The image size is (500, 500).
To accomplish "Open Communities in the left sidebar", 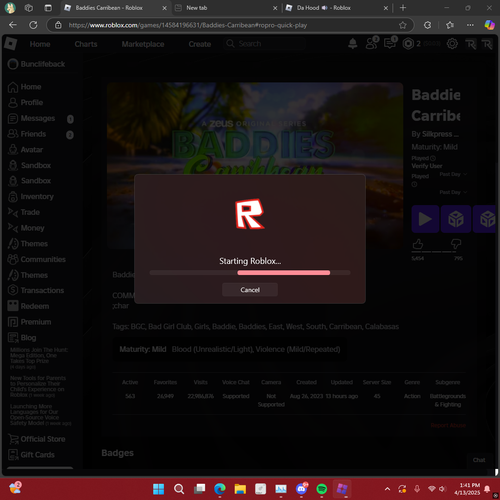I will click(37, 259).
